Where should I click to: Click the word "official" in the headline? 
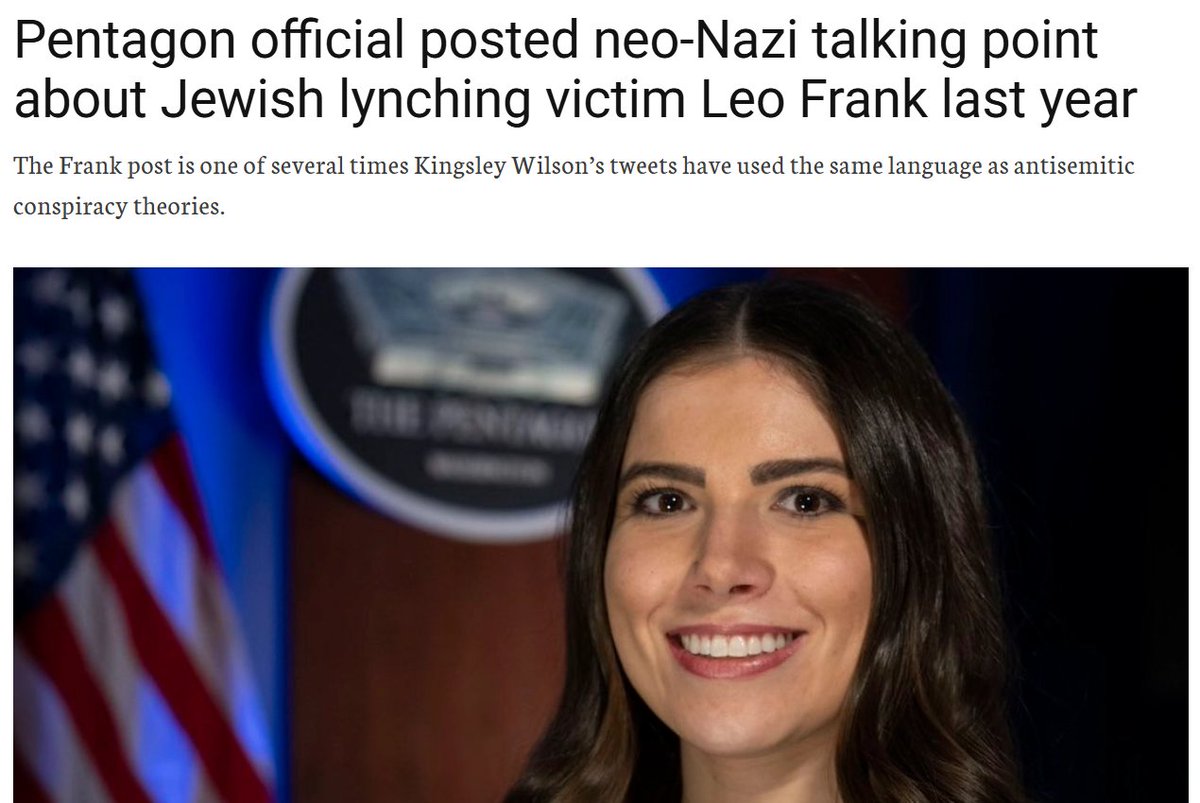pyautogui.click(x=322, y=41)
